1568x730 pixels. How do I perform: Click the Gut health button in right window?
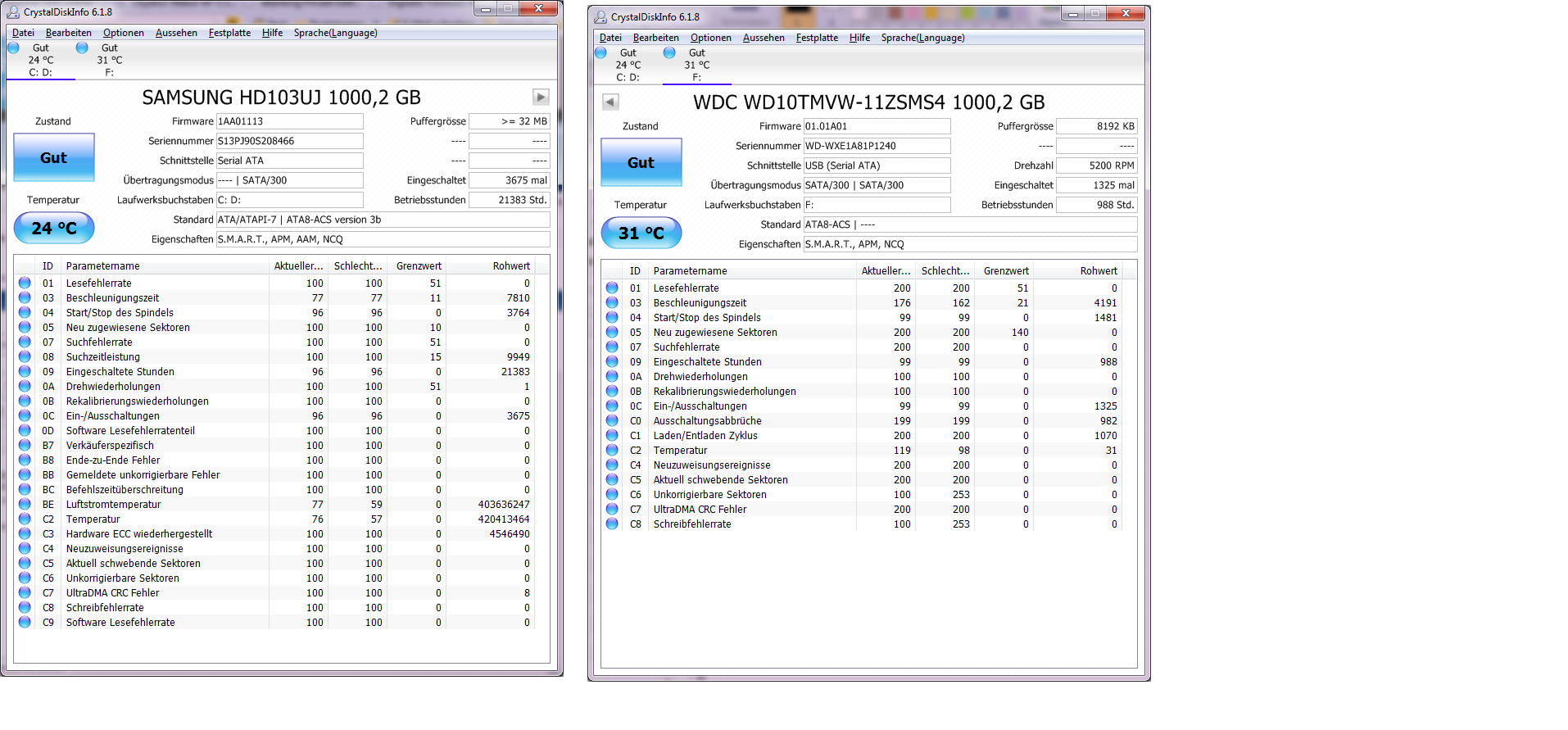[641, 162]
